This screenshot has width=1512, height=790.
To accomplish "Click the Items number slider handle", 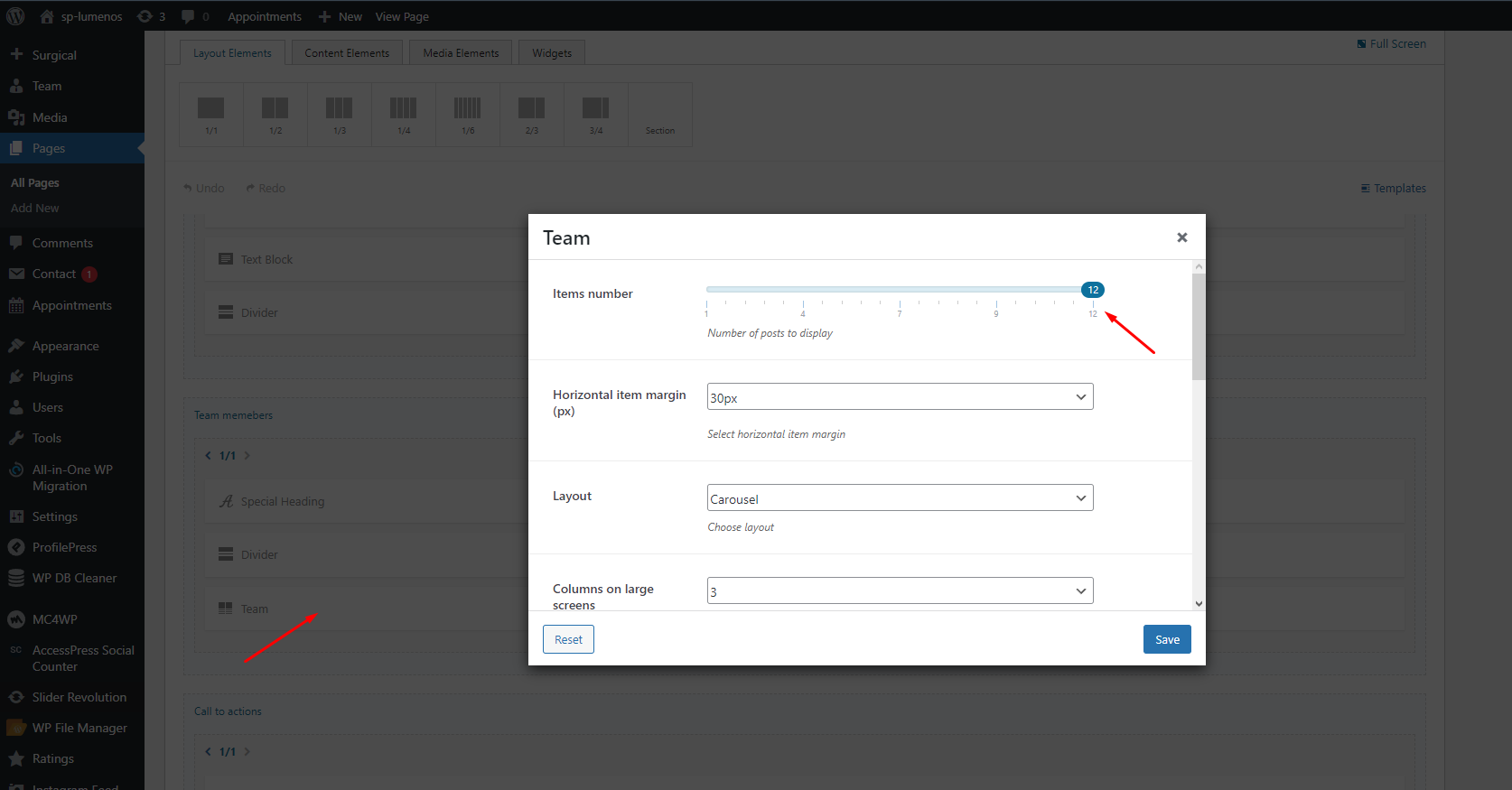I will coord(1093,290).
